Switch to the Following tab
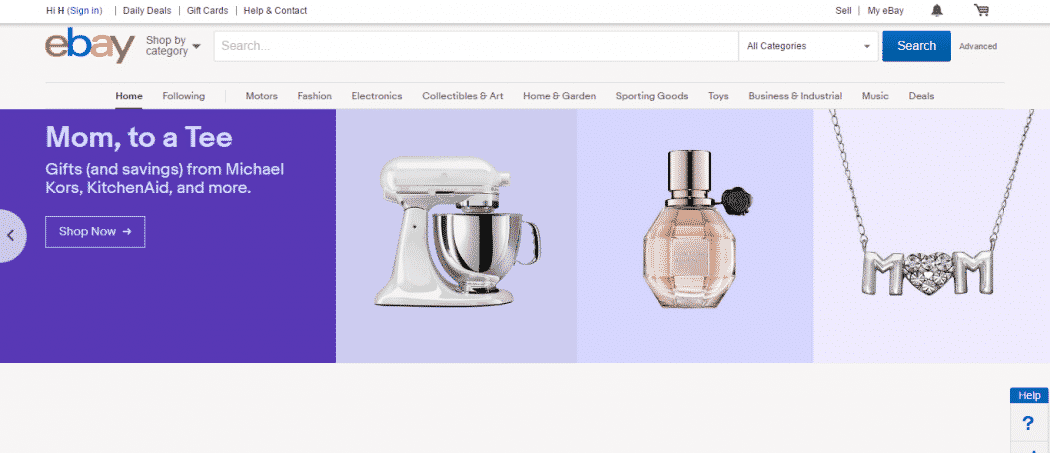Screen dimensions: 1050x453 [183, 96]
